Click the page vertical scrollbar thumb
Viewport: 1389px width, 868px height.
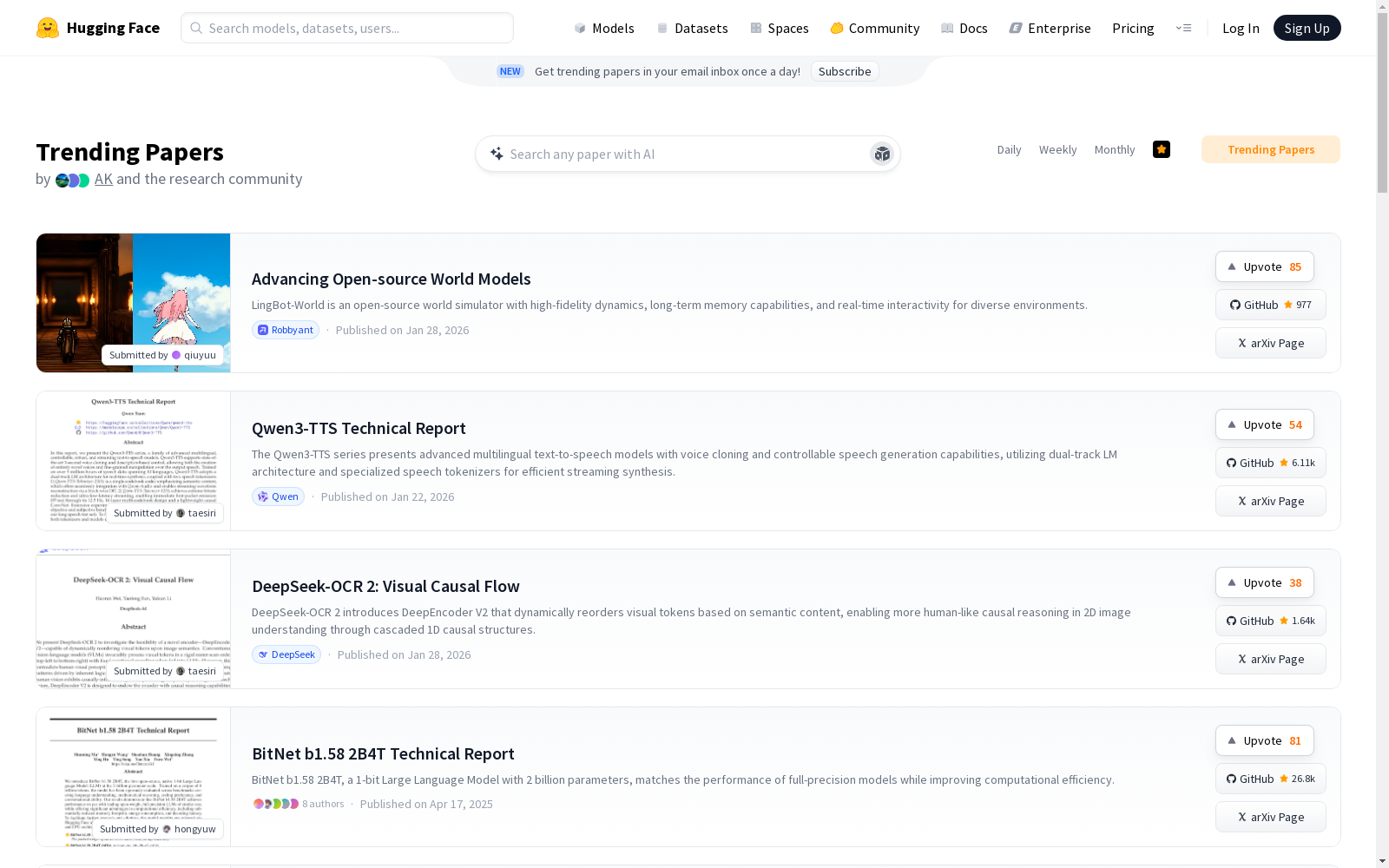click(1382, 104)
